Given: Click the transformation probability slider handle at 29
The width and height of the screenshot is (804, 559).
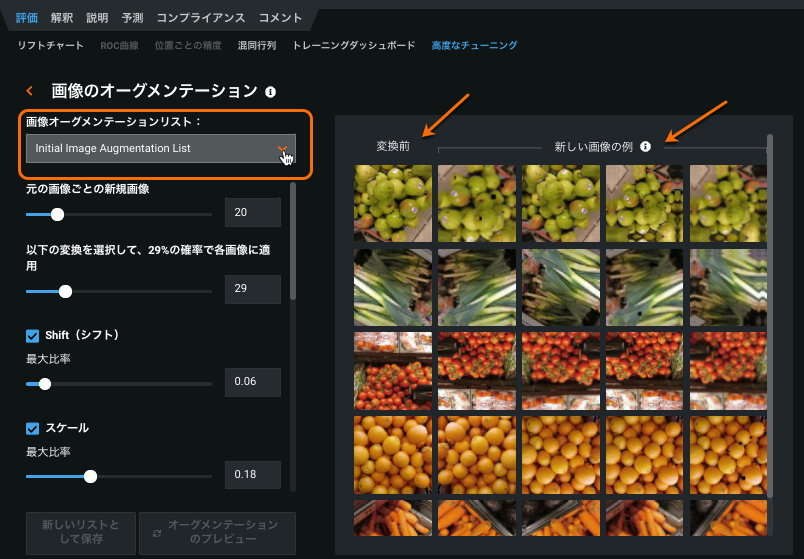Looking at the screenshot, I should point(65,291).
